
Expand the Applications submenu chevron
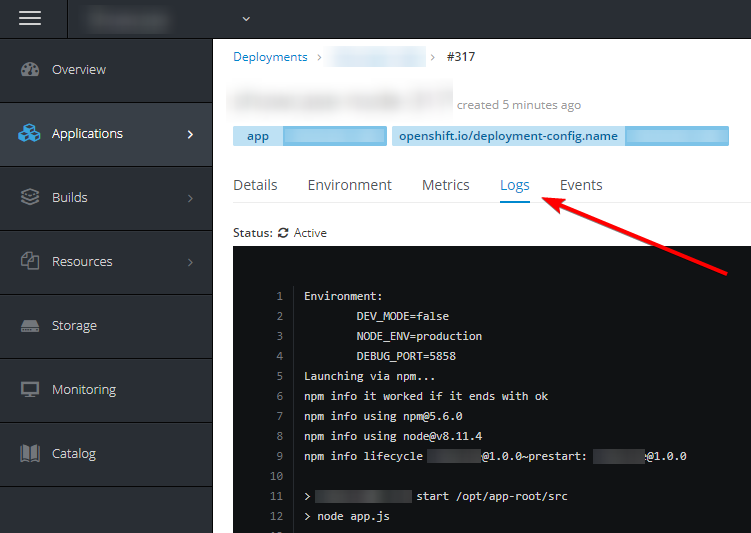tap(191, 135)
